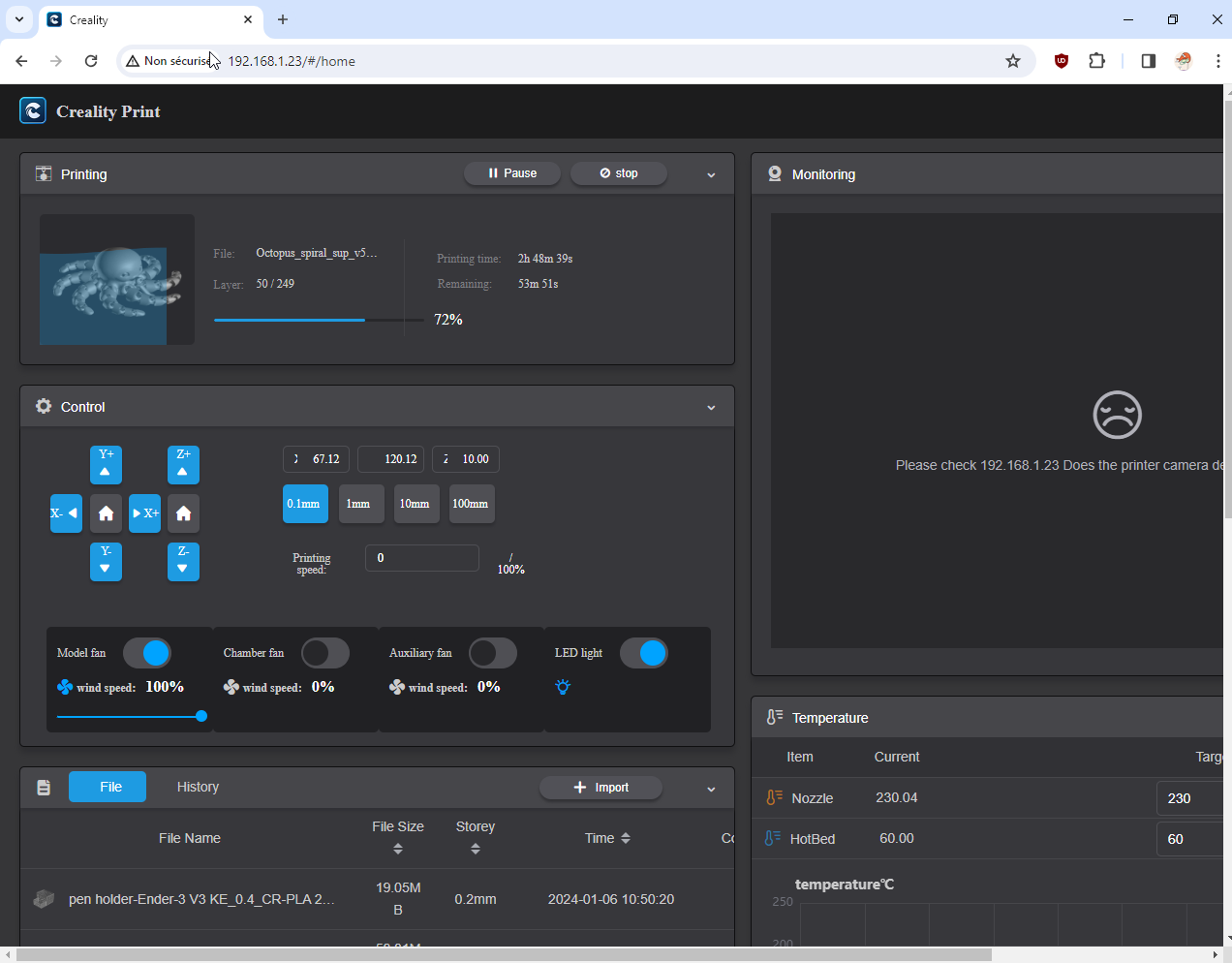Collapse the Control panel chevron
This screenshot has height=963, width=1232.
711,407
